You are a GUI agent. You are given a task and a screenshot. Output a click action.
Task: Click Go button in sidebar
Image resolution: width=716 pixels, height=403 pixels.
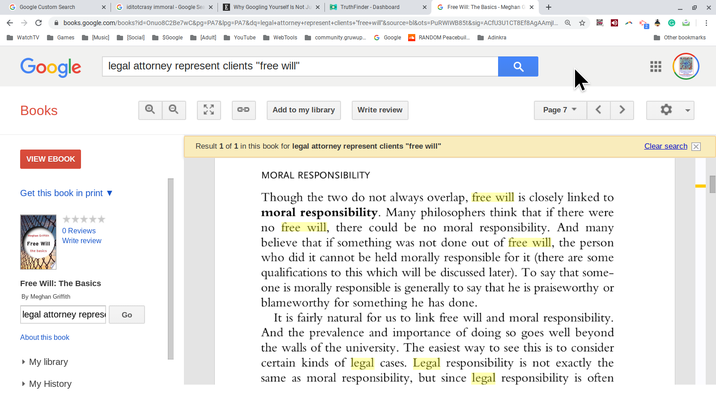tap(127, 315)
